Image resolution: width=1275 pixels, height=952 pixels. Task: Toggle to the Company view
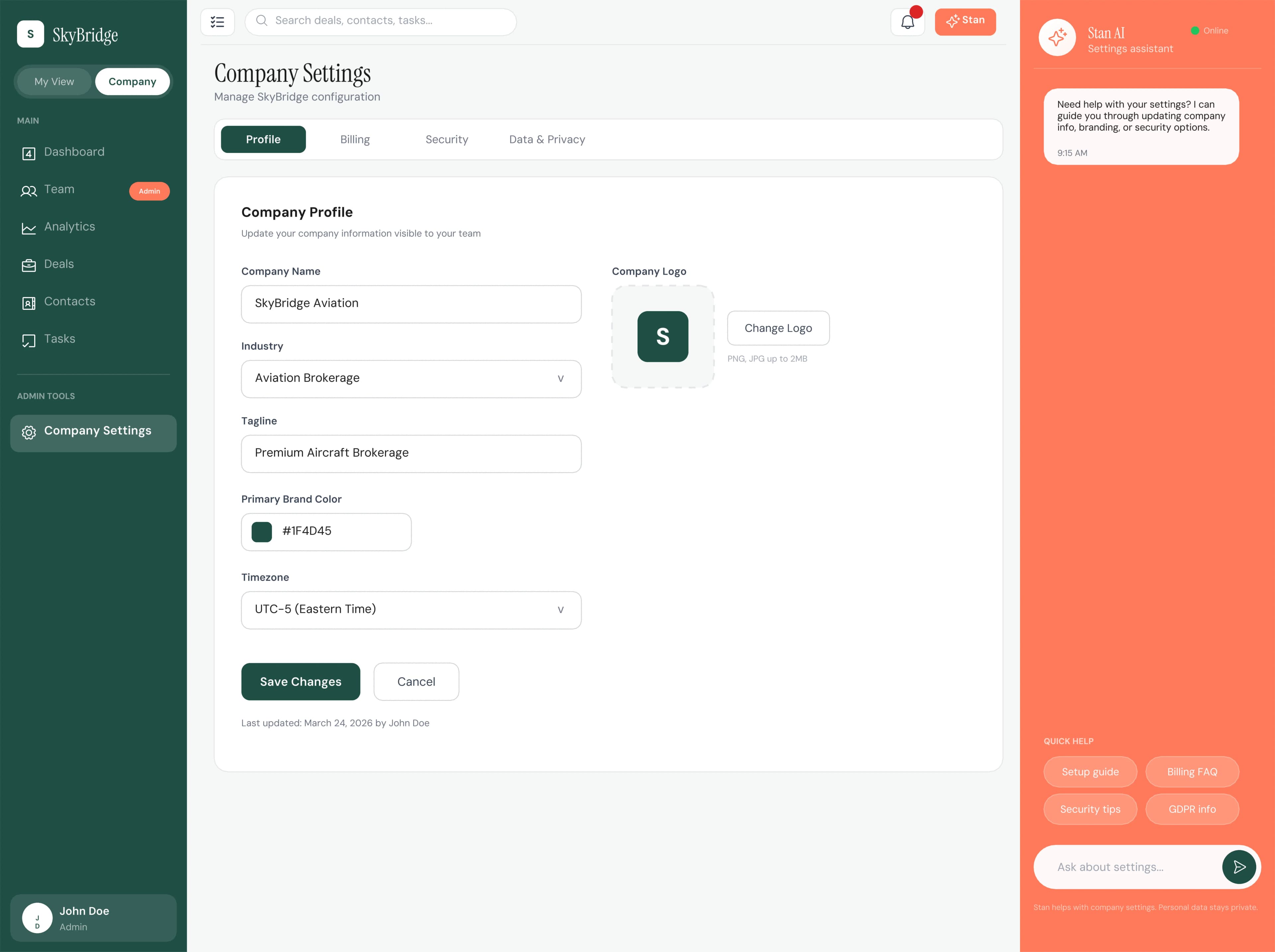click(132, 81)
